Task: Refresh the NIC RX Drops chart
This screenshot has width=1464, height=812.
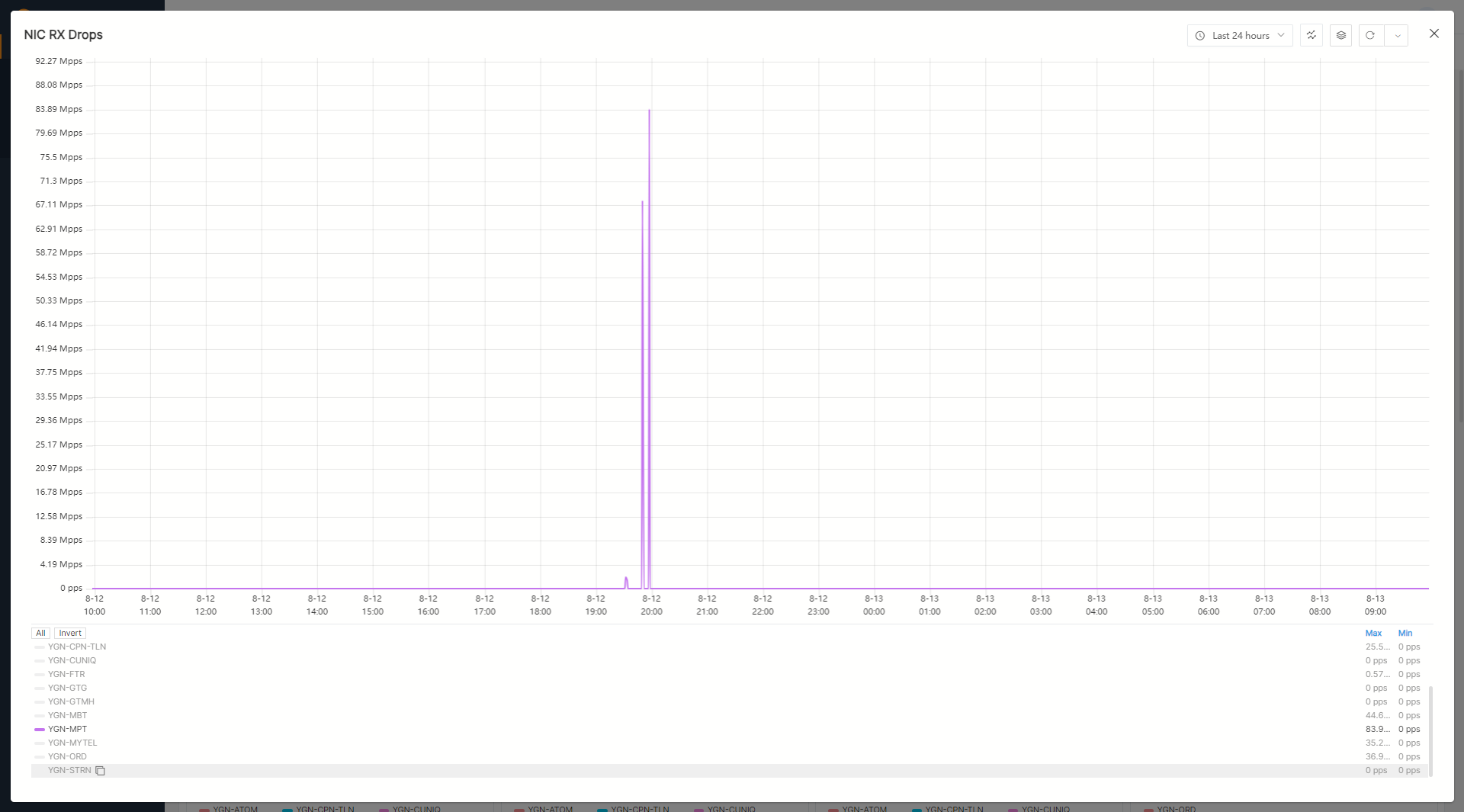Action: [1370, 36]
